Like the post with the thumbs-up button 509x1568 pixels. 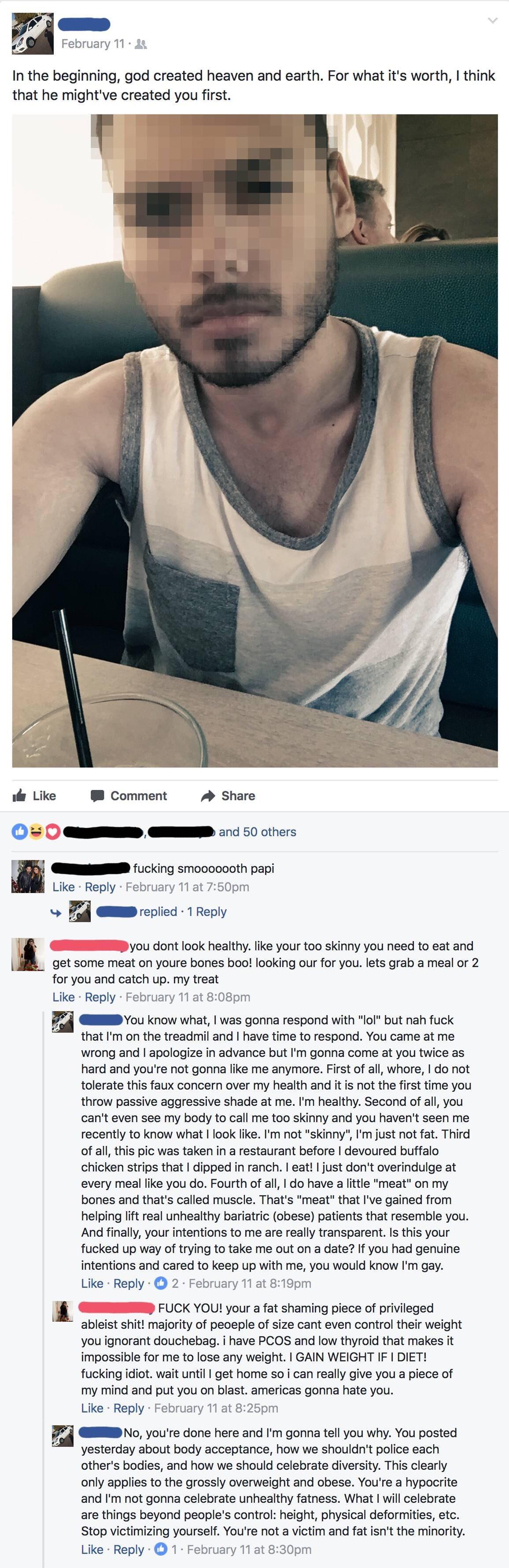[35, 796]
